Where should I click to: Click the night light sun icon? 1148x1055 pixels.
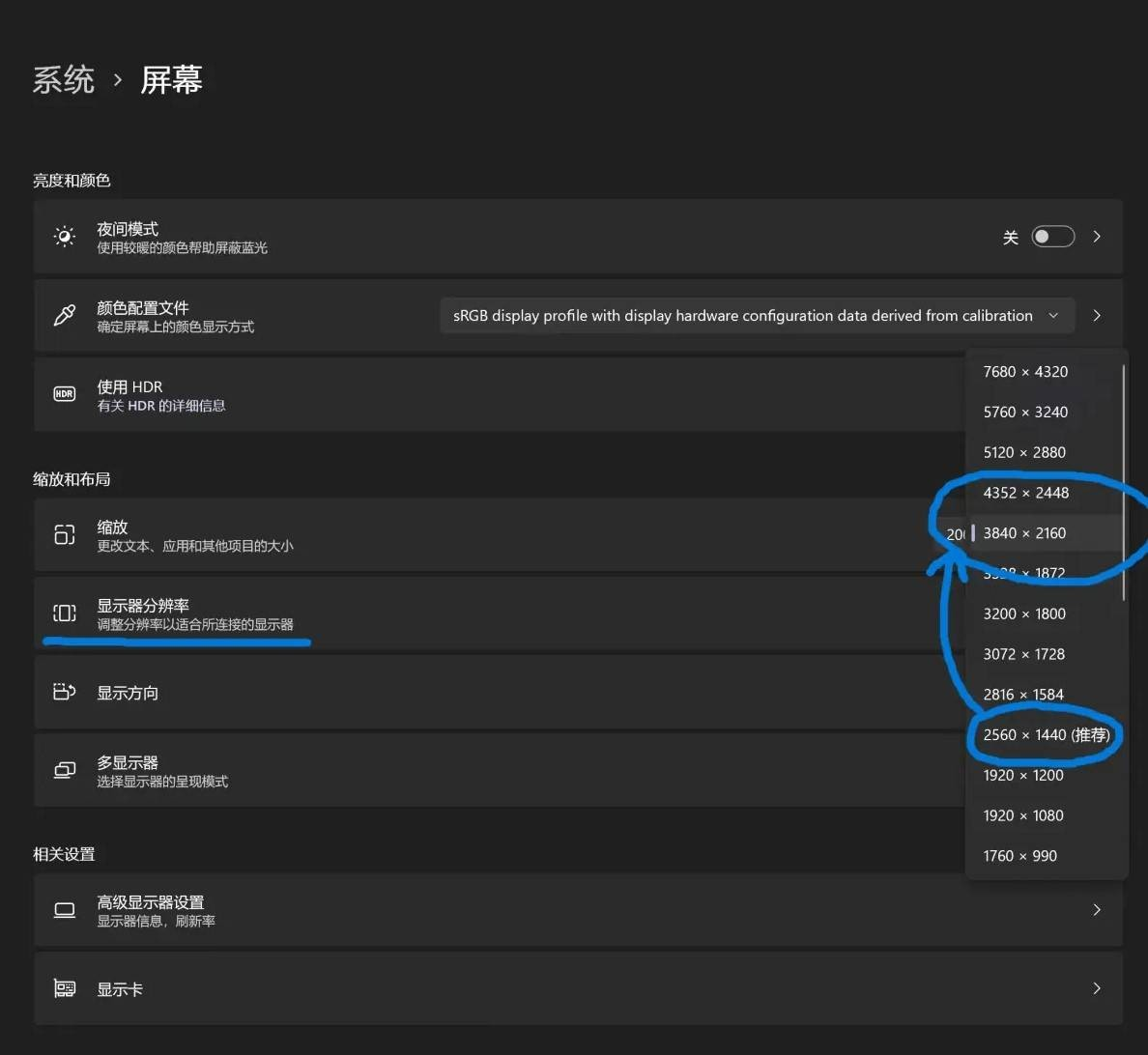pos(64,236)
